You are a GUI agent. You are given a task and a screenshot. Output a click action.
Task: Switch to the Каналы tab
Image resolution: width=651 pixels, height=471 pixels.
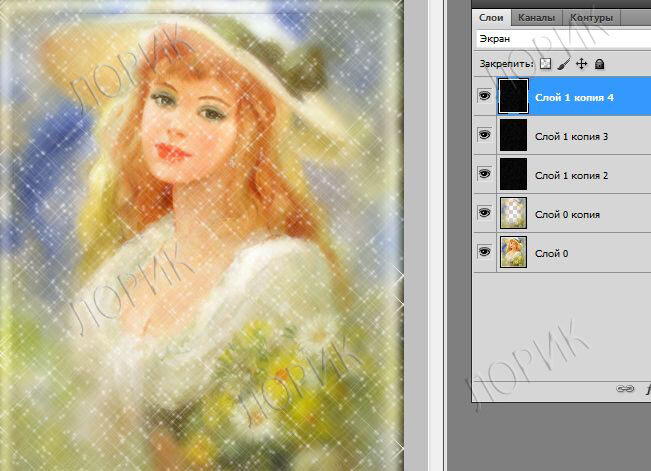536,18
